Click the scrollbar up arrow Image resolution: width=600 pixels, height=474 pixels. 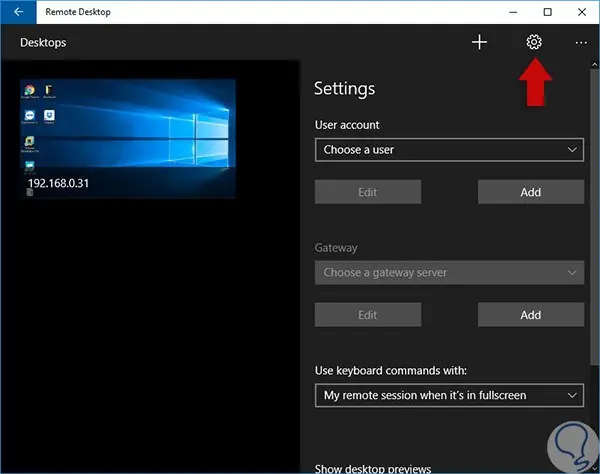click(595, 65)
